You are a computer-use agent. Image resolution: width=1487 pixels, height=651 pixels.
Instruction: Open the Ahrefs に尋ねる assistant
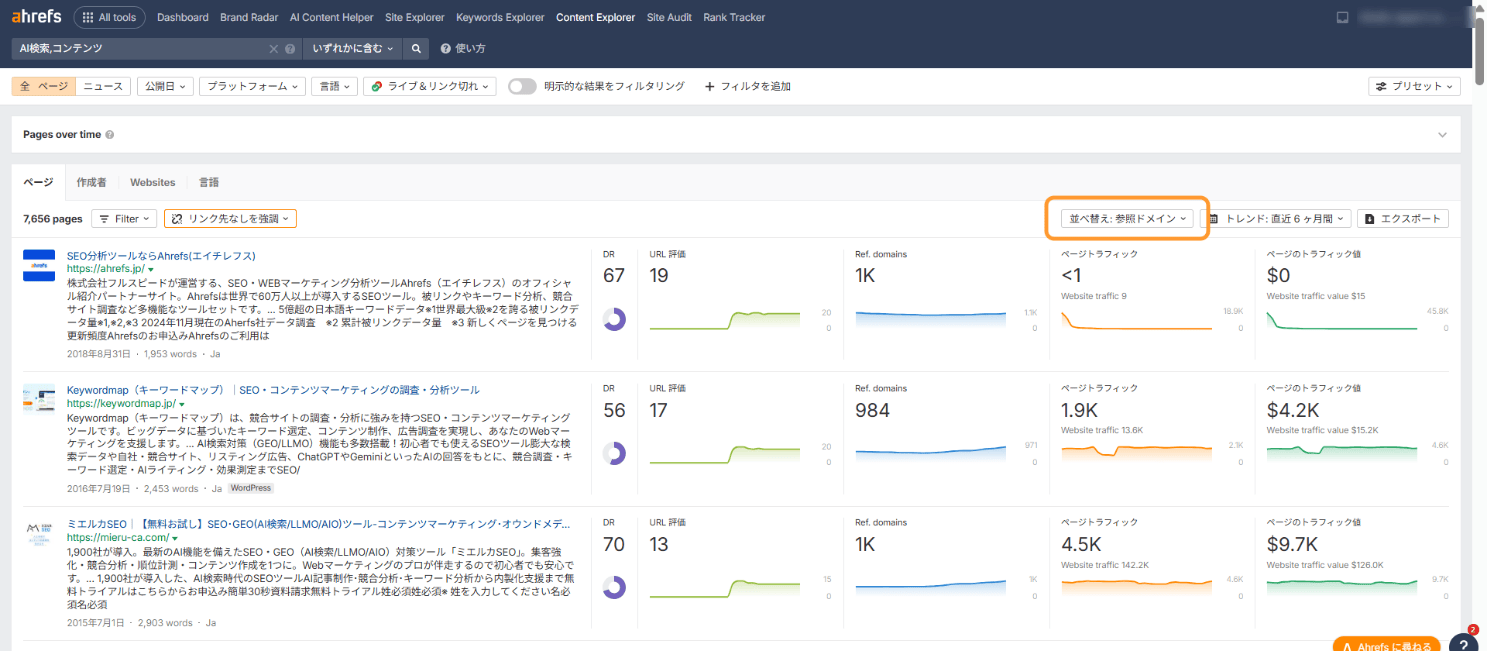pos(1387,644)
